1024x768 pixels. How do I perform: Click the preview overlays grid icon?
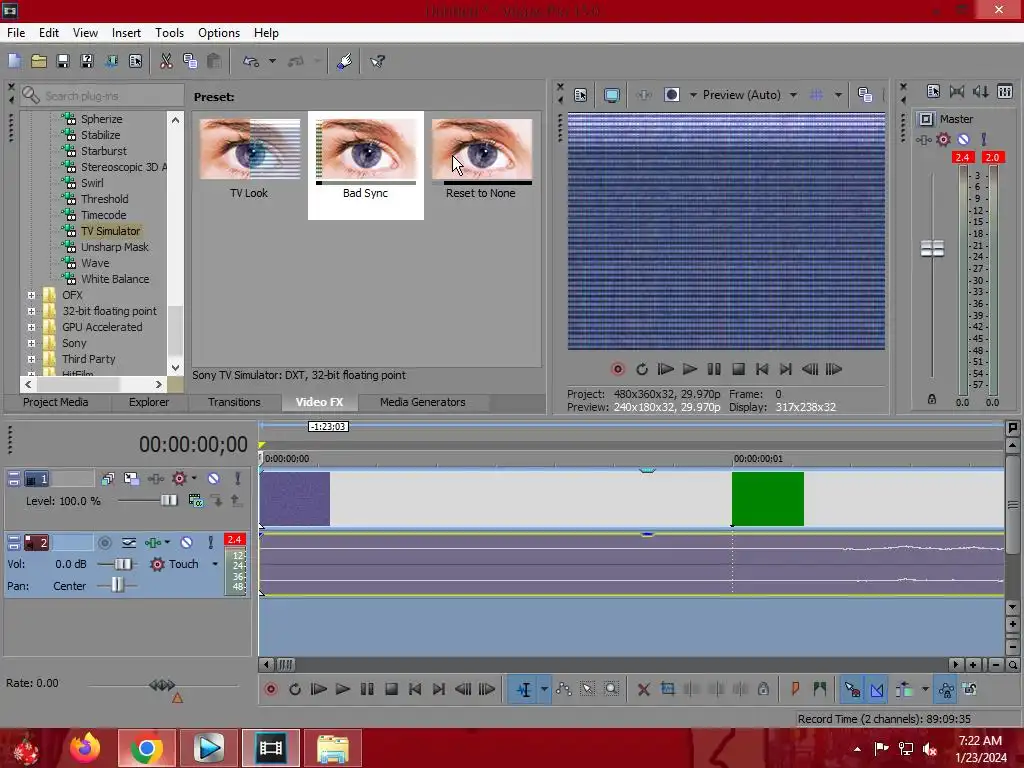[816, 95]
